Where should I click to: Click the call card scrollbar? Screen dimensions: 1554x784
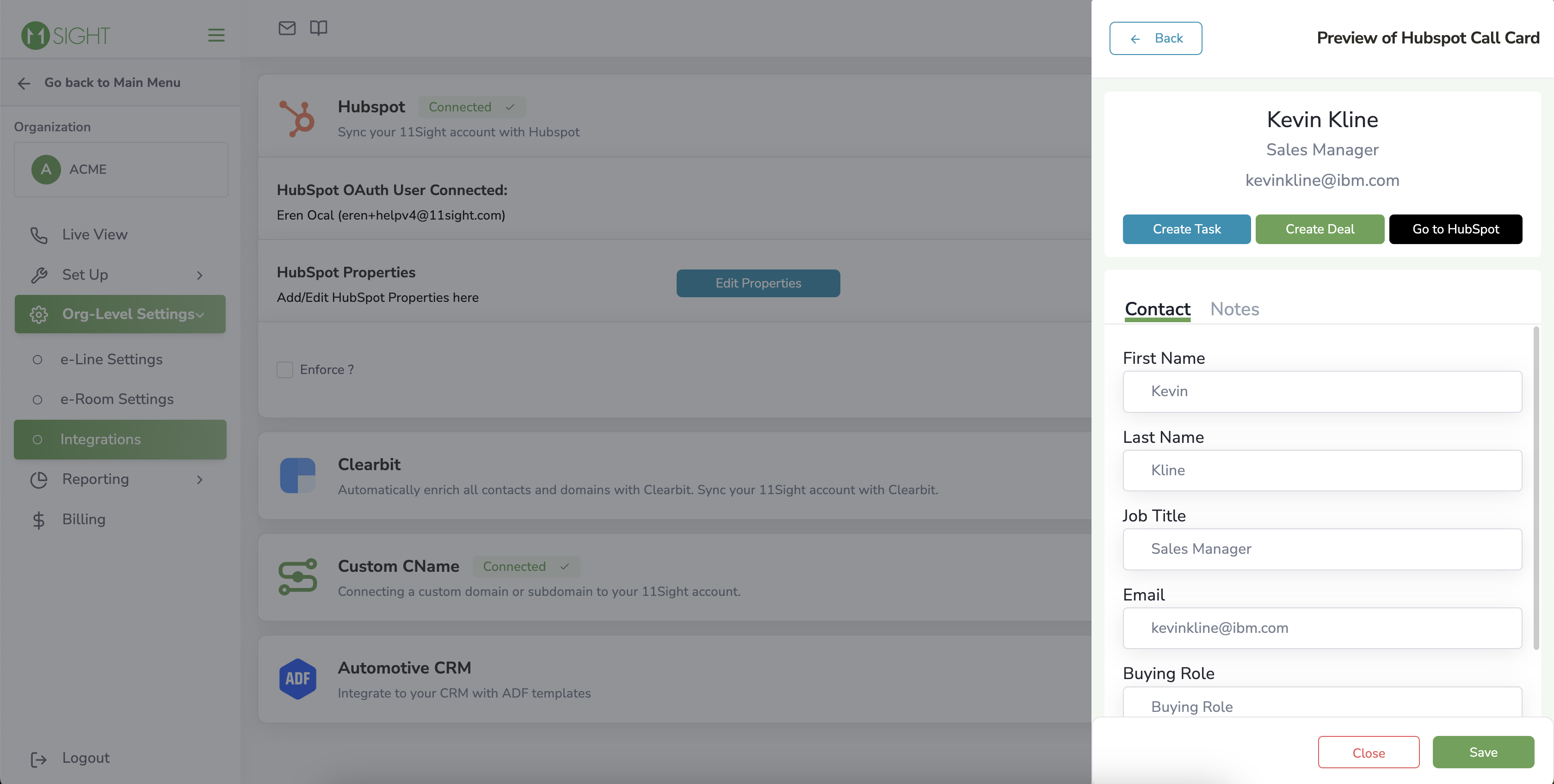point(1535,489)
